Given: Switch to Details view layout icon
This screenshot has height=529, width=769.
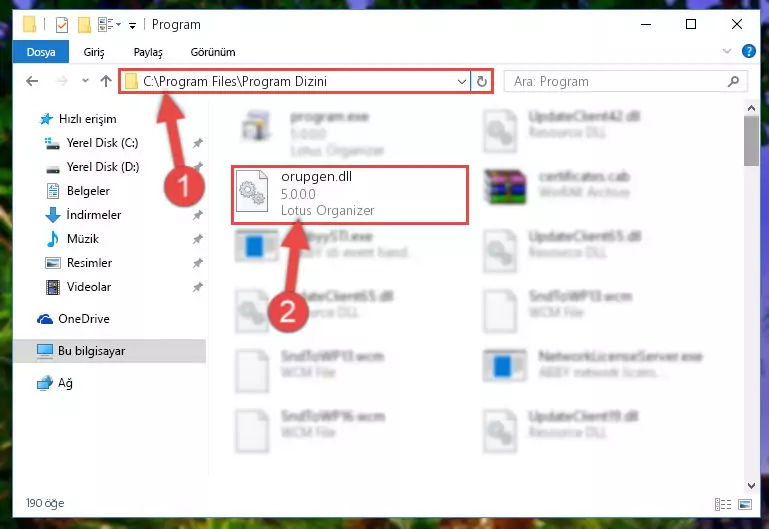Looking at the screenshot, I should coord(723,504).
